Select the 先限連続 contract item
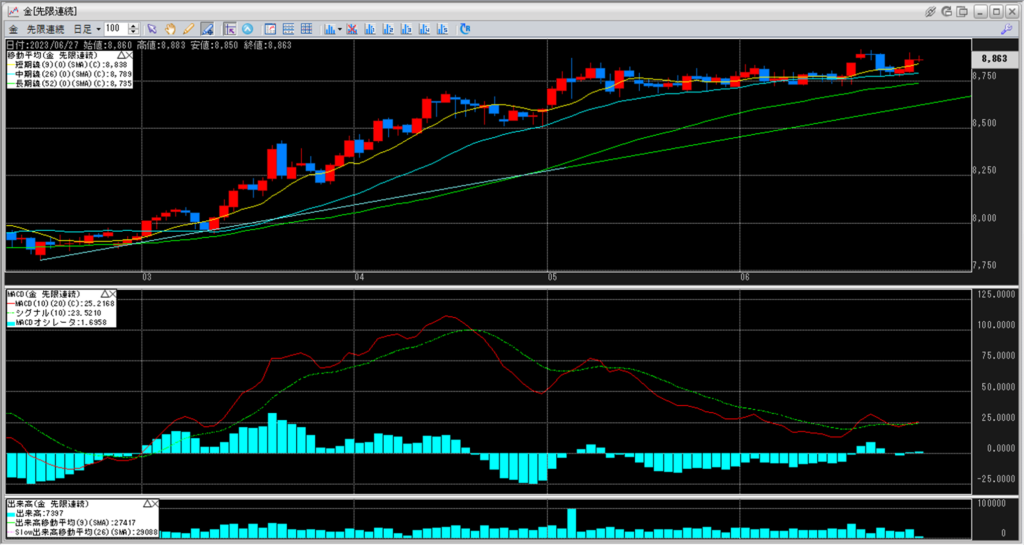 click(x=43, y=29)
